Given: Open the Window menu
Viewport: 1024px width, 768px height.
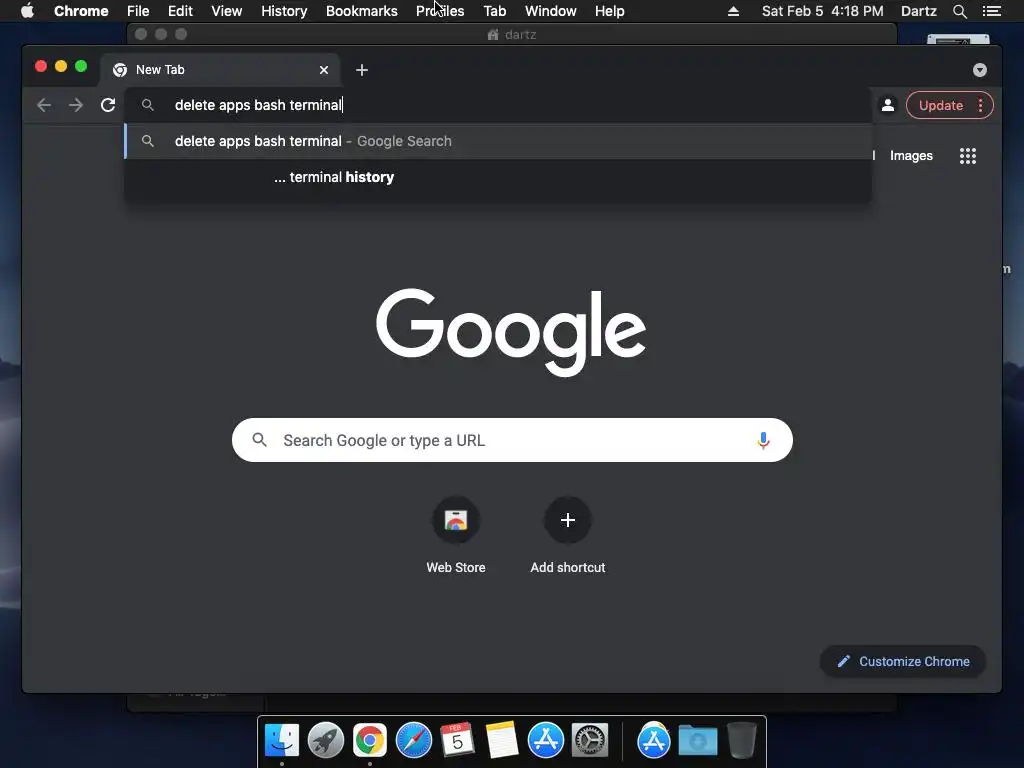Looking at the screenshot, I should coord(551,11).
